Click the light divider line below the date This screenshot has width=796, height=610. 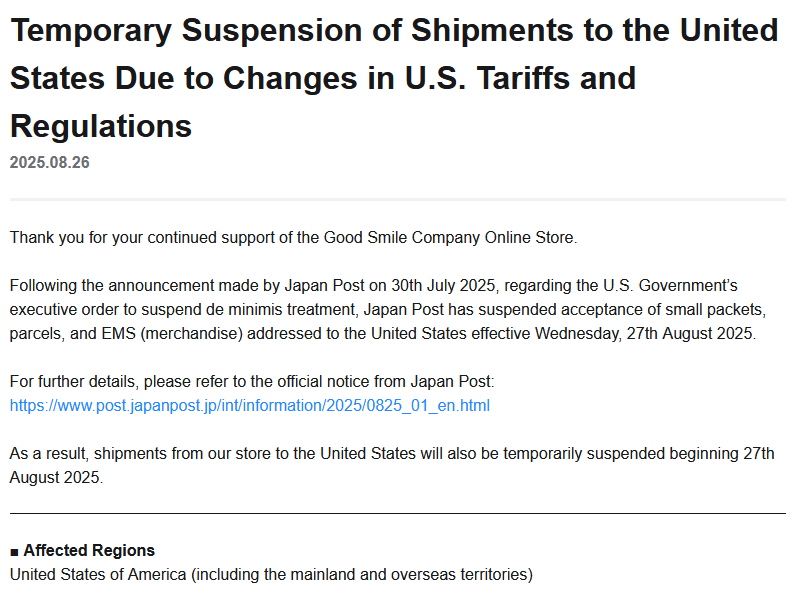(398, 200)
